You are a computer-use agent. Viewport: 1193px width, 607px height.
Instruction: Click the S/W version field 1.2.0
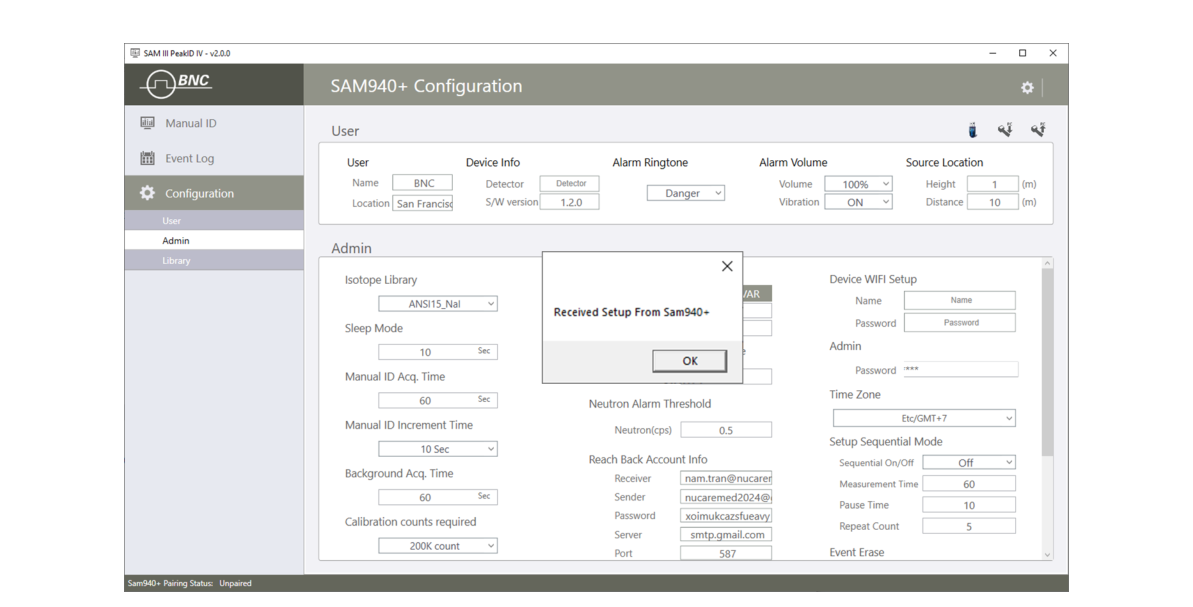click(x=570, y=202)
